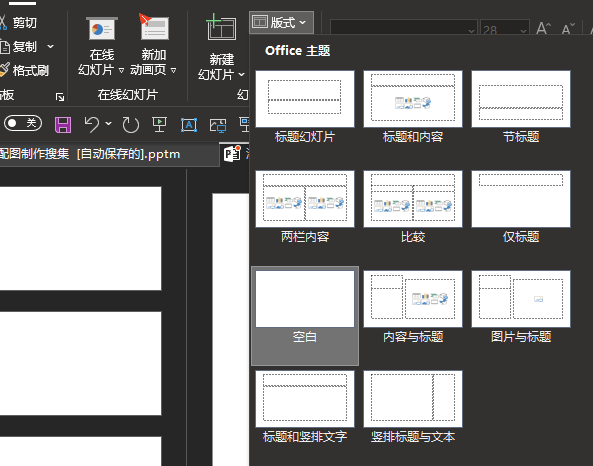
Task: Click the 剪切 cut button
Action: 19,23
